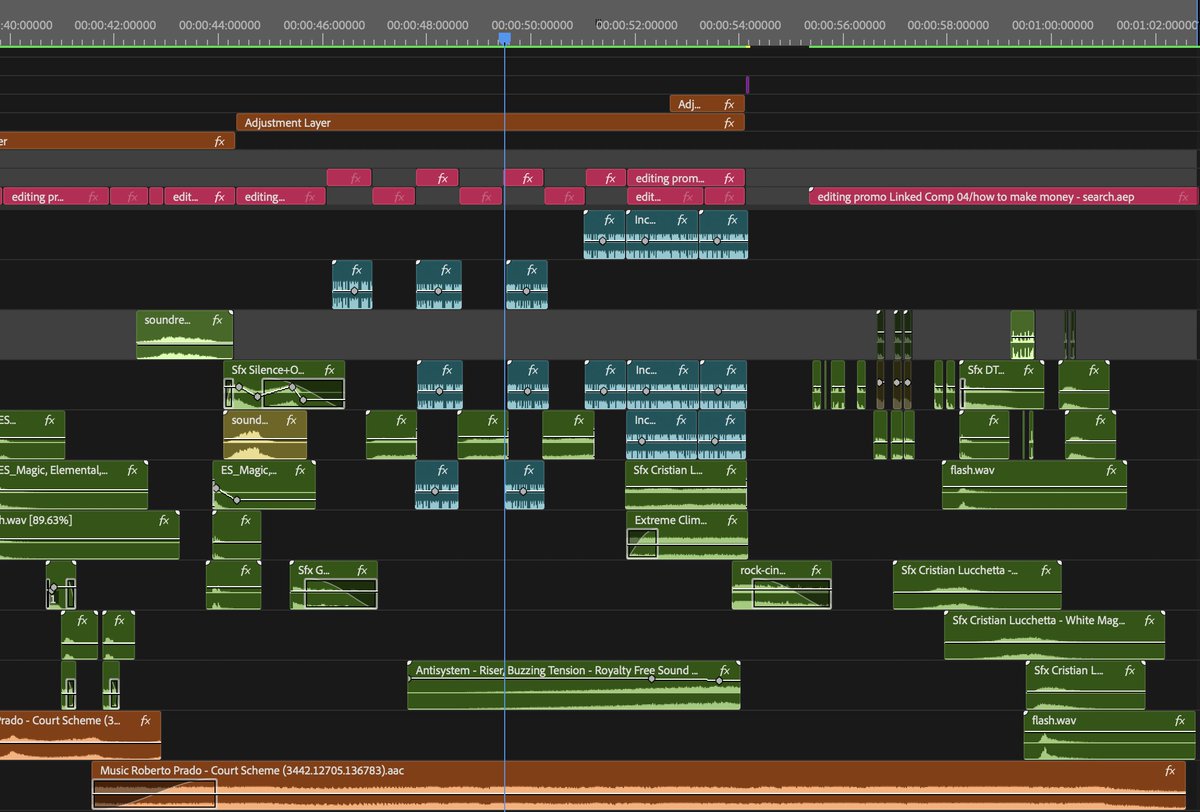Open fx badge on the soundre... clip
The height and width of the screenshot is (812, 1200).
(217, 321)
